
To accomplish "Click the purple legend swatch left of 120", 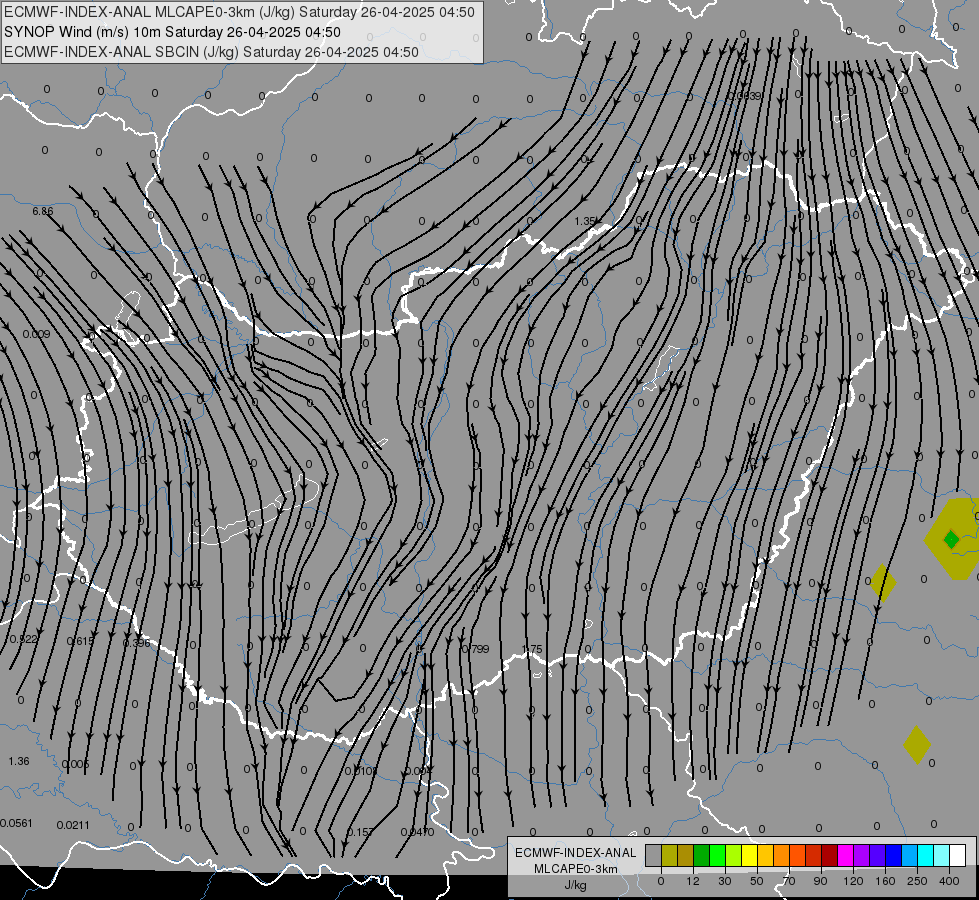I will [x=861, y=855].
